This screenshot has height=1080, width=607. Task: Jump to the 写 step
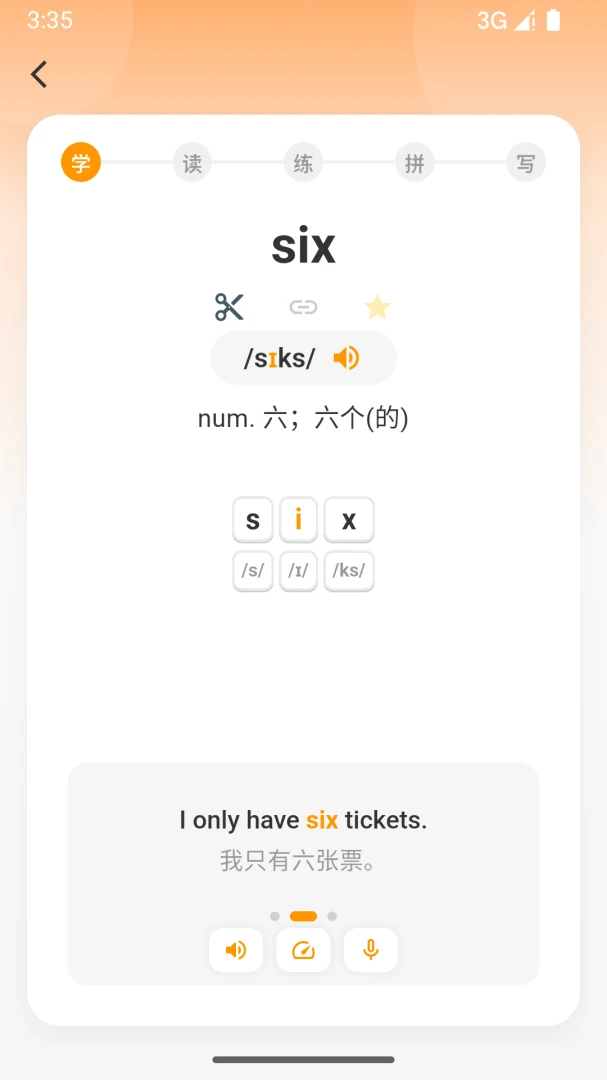[x=526, y=163]
